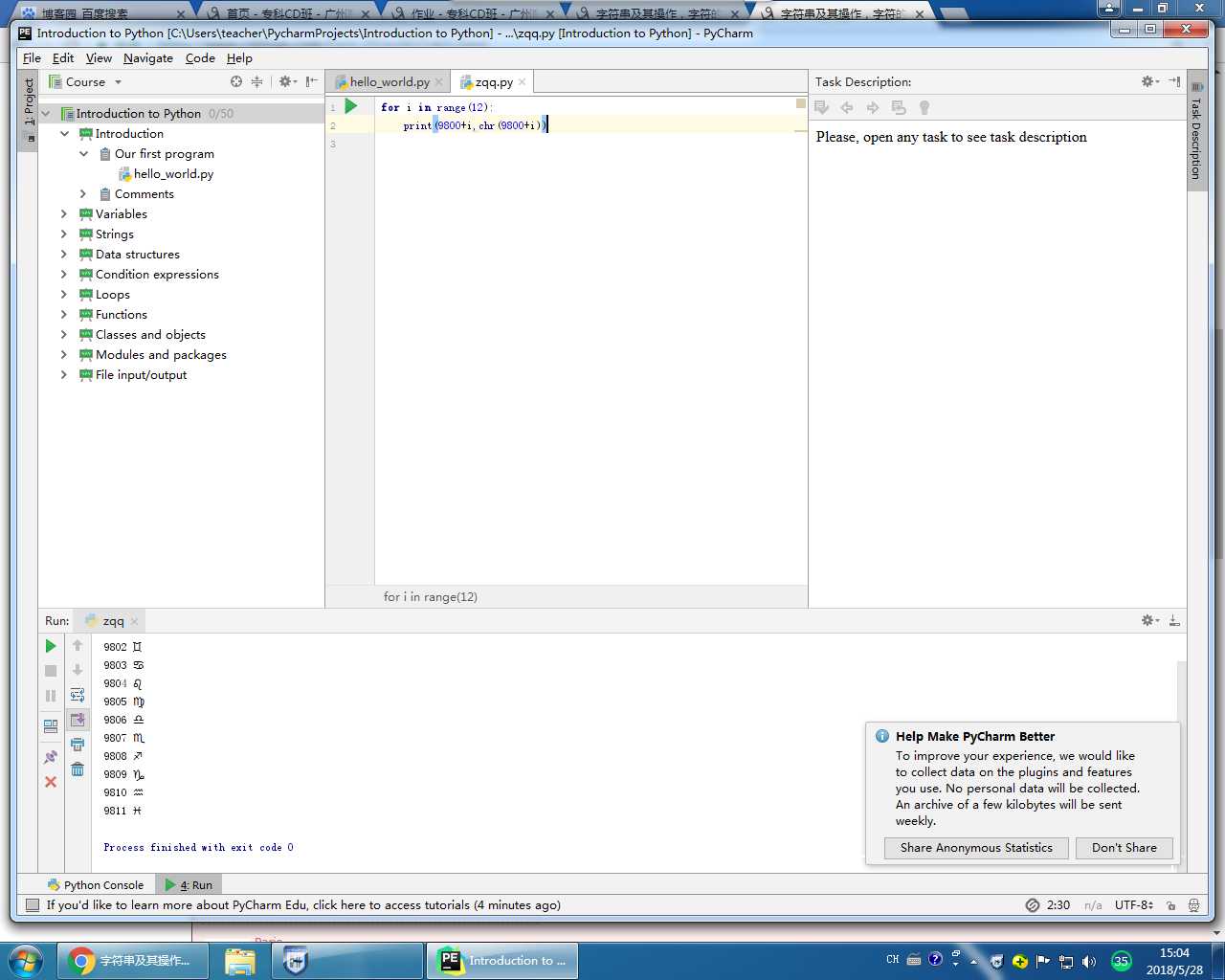
Task: Click the Down stack trace arrow
Action: 78,670
